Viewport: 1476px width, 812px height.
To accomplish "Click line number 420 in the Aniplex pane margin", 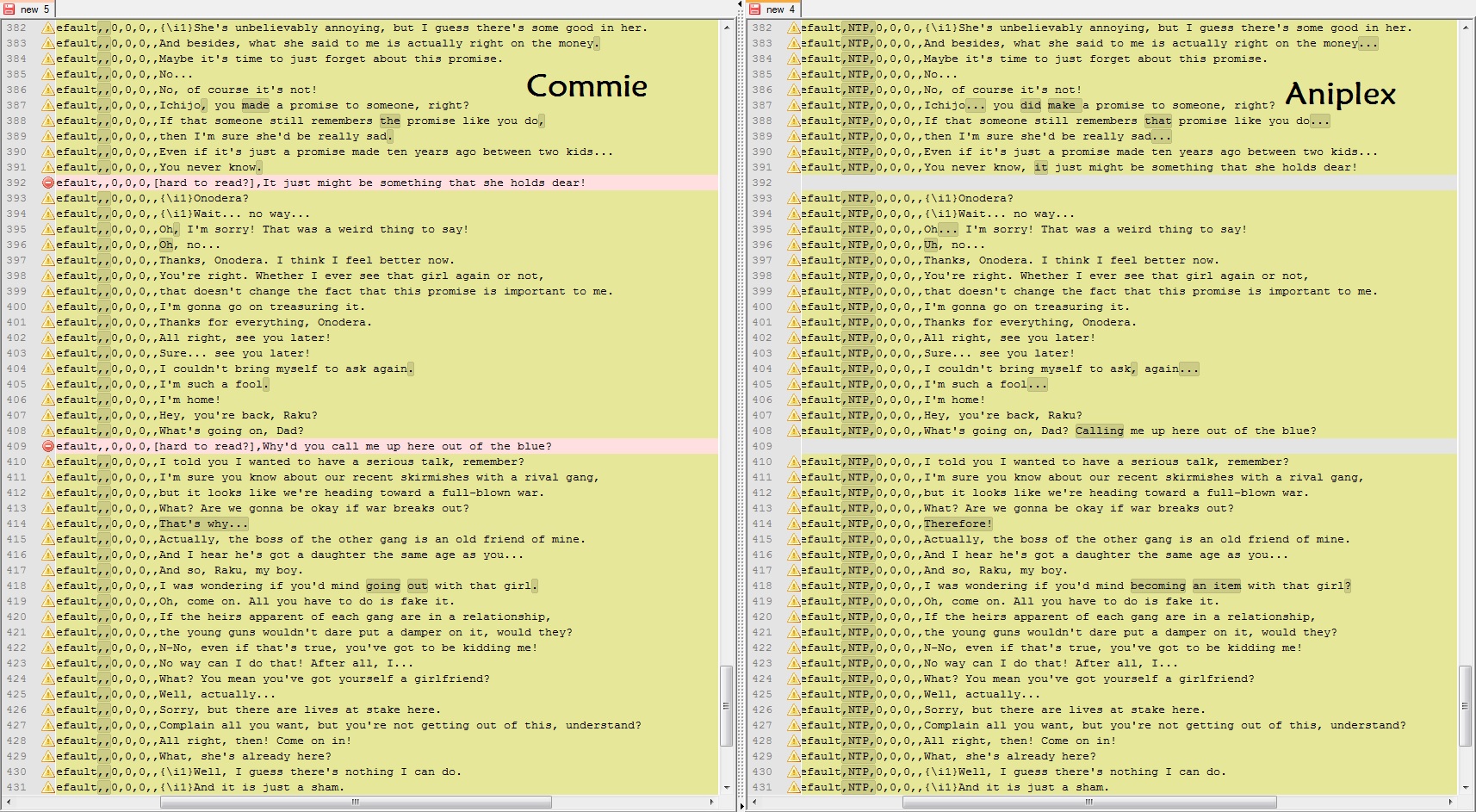I will [762, 617].
